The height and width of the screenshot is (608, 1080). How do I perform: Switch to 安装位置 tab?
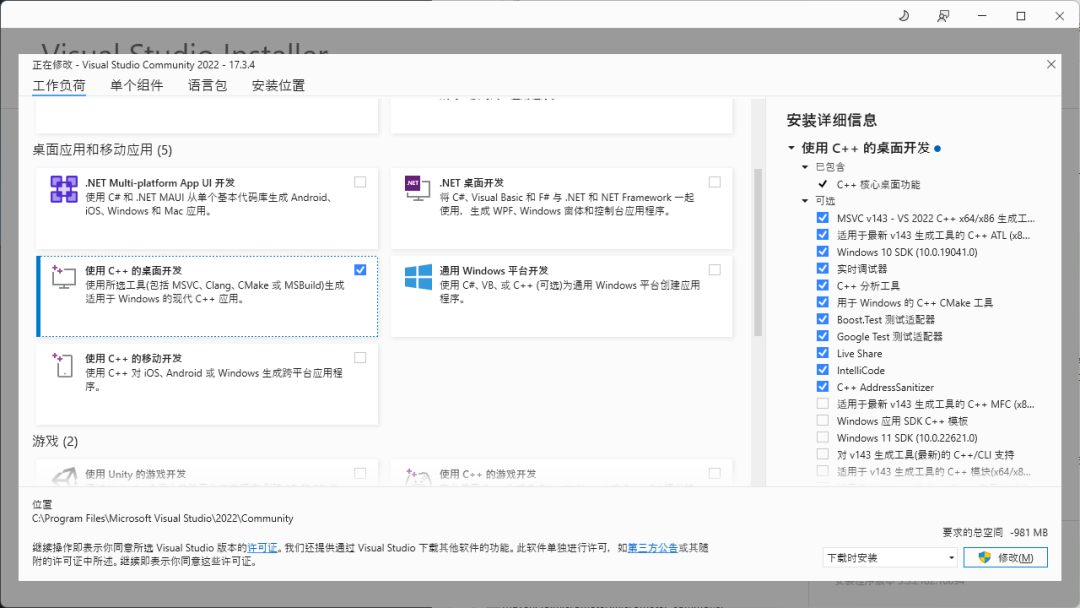click(x=278, y=85)
